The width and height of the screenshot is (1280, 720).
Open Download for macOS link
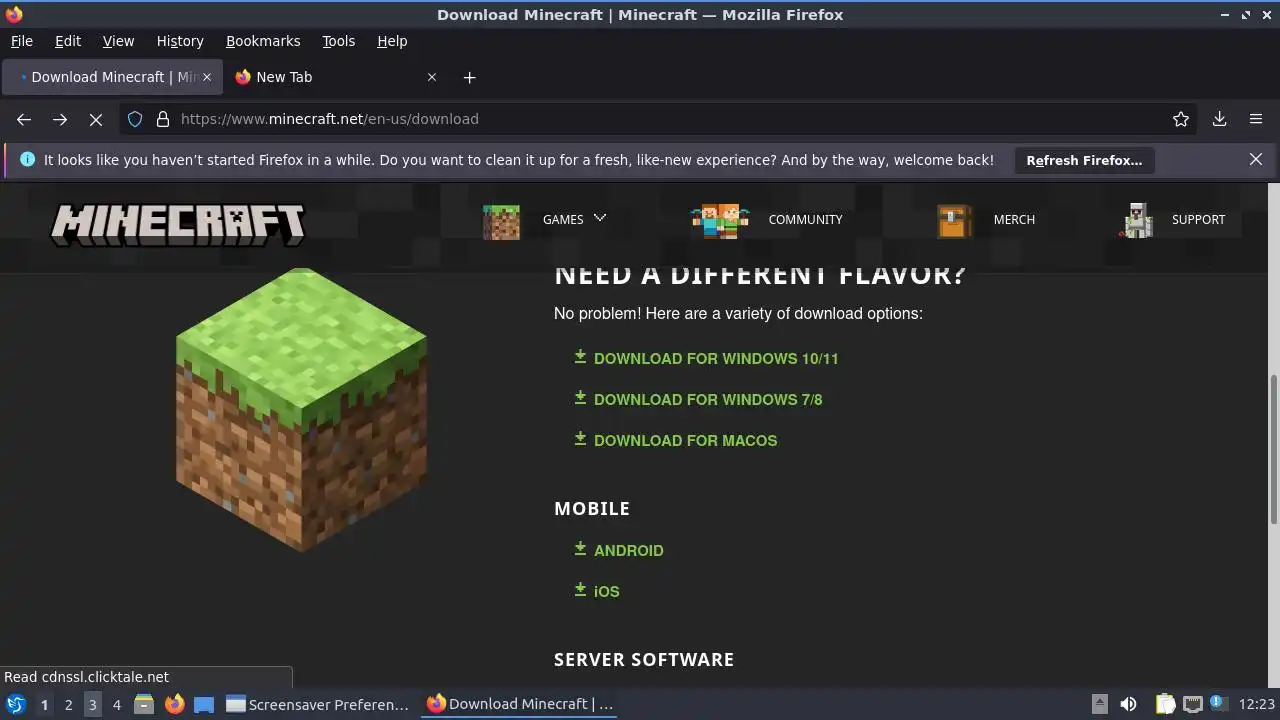point(685,441)
